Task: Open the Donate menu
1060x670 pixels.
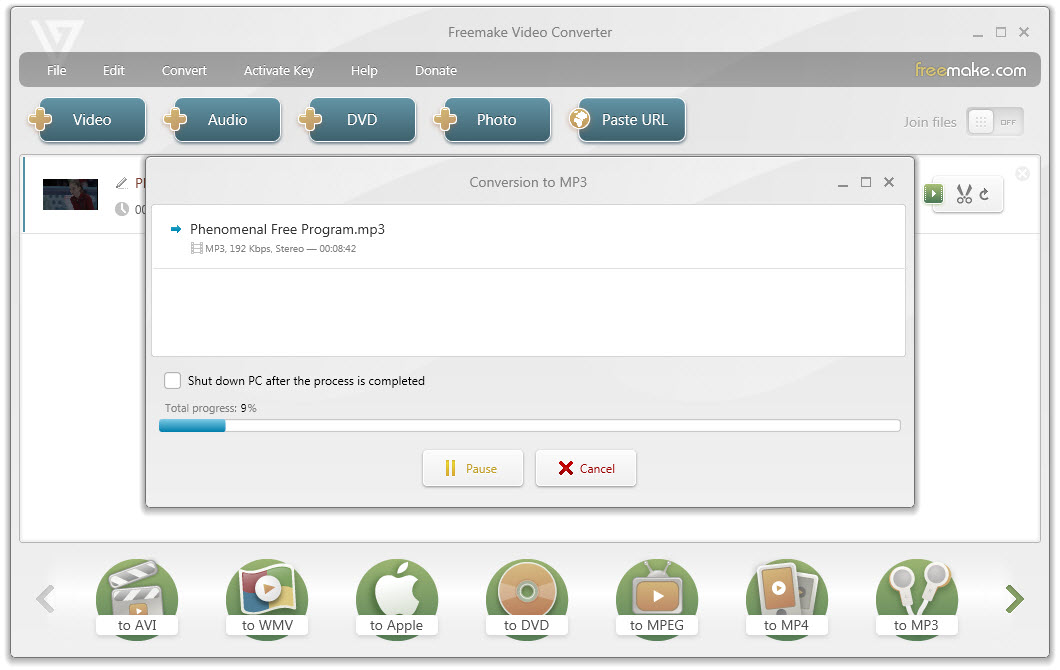Action: [x=436, y=70]
